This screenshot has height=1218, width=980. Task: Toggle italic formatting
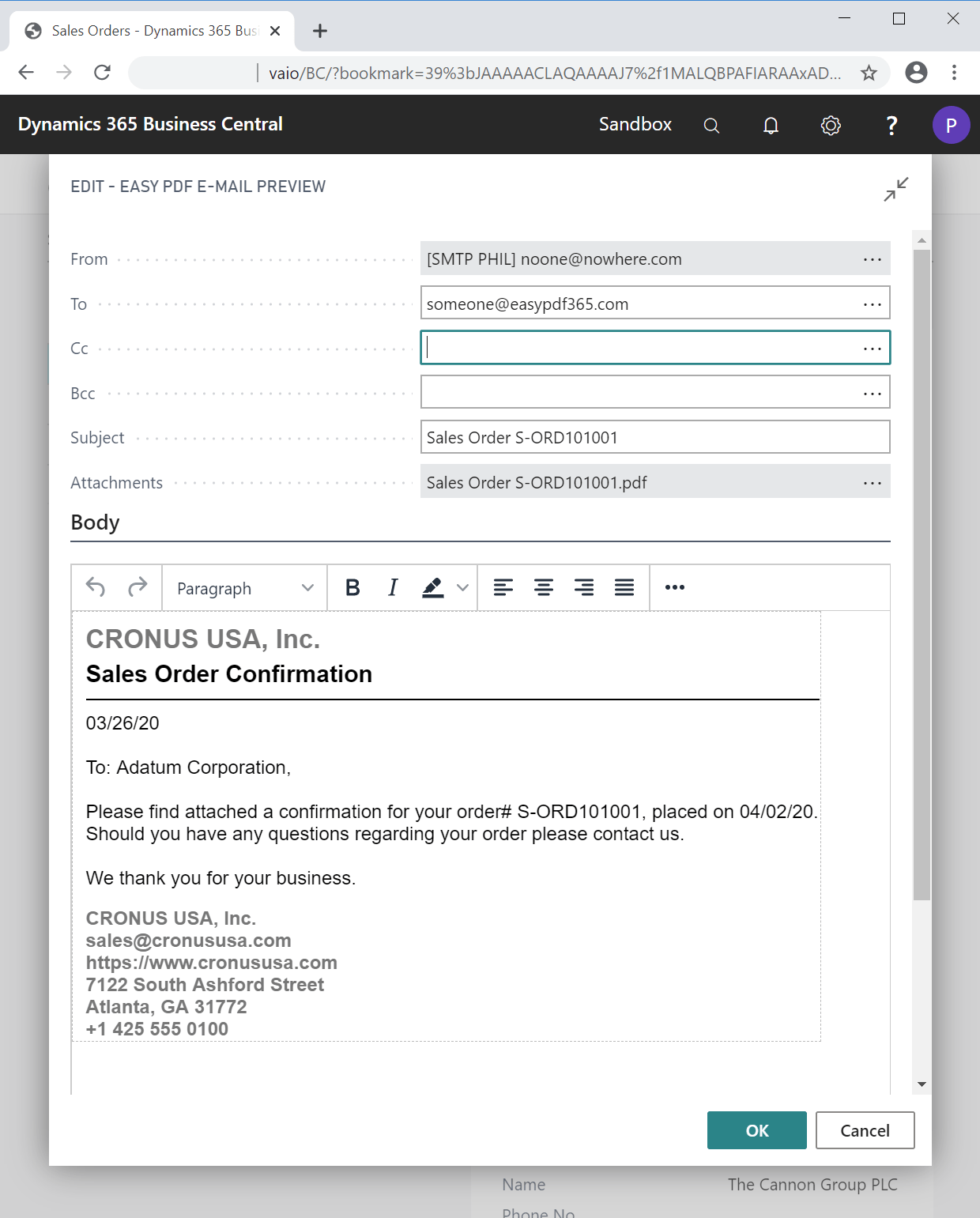[392, 587]
